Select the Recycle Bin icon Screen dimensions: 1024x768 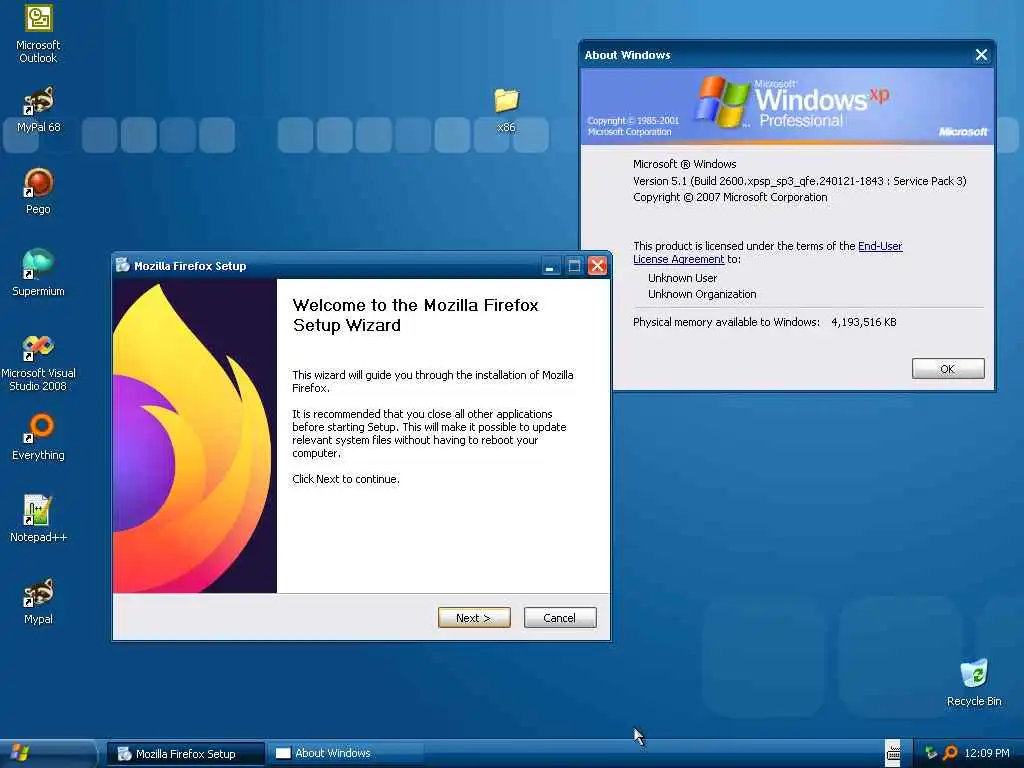974,683
